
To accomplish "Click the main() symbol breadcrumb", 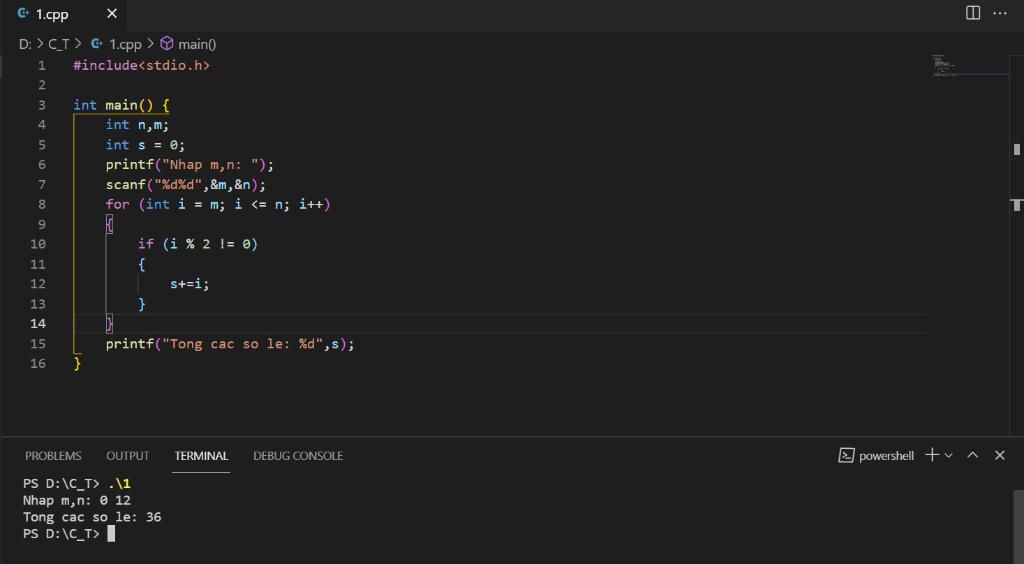I will click(x=197, y=44).
